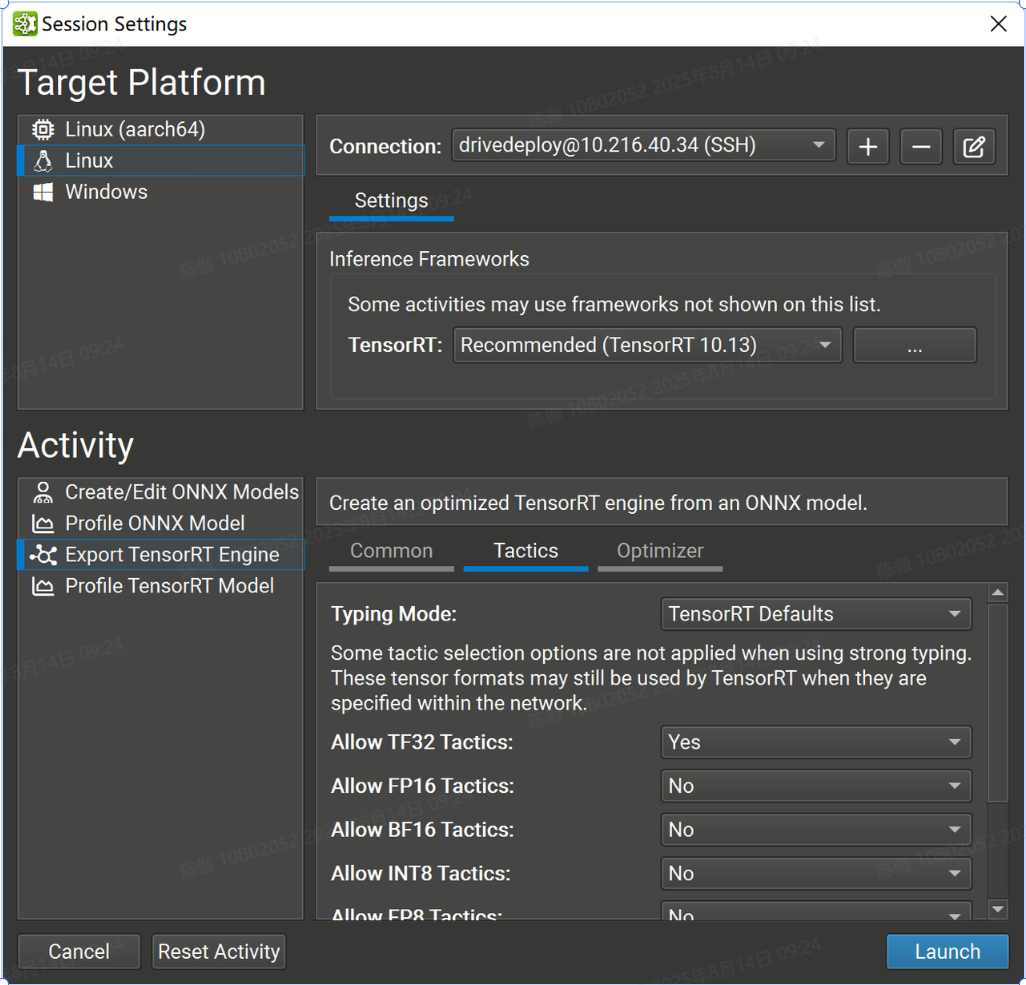The height and width of the screenshot is (985, 1026).
Task: Click the 'Allow FP16 Tactics:' label
Action: click(423, 786)
